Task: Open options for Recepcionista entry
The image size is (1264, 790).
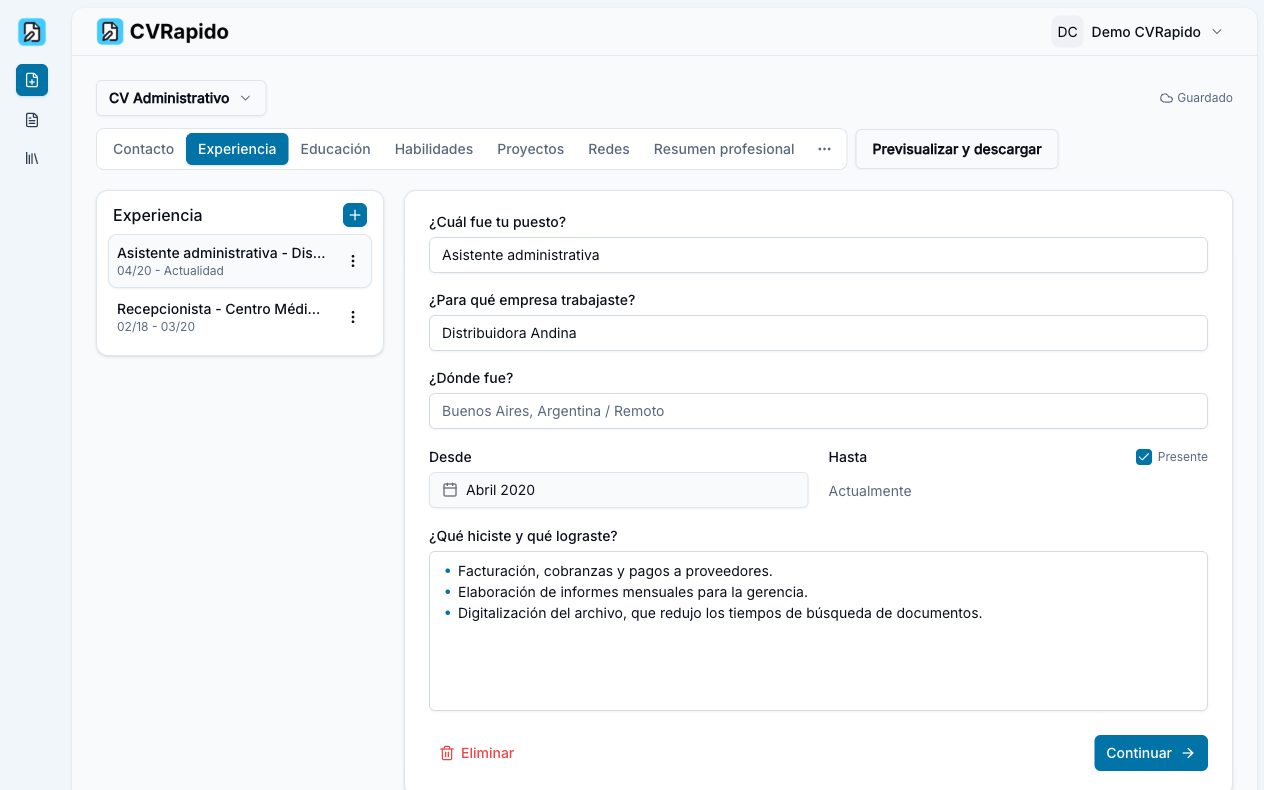Action: click(352, 317)
